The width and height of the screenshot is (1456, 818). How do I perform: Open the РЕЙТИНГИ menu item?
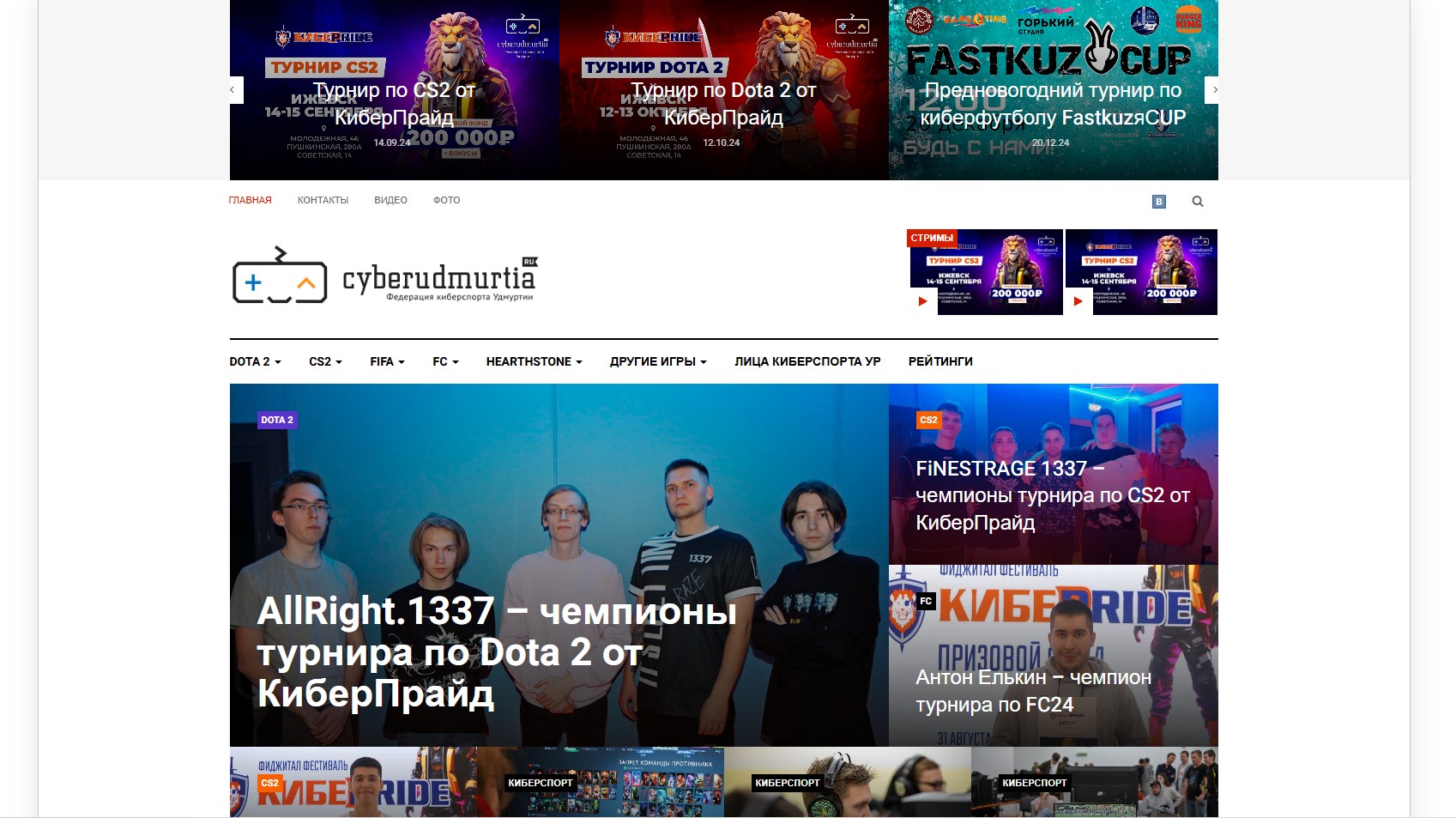pyautogui.click(x=940, y=361)
